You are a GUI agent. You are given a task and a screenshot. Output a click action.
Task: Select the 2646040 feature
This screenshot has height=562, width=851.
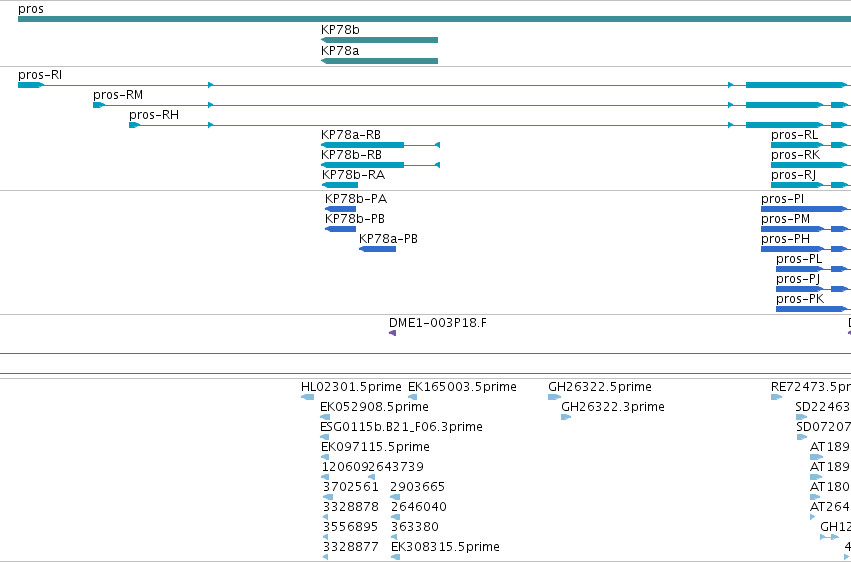[395, 518]
